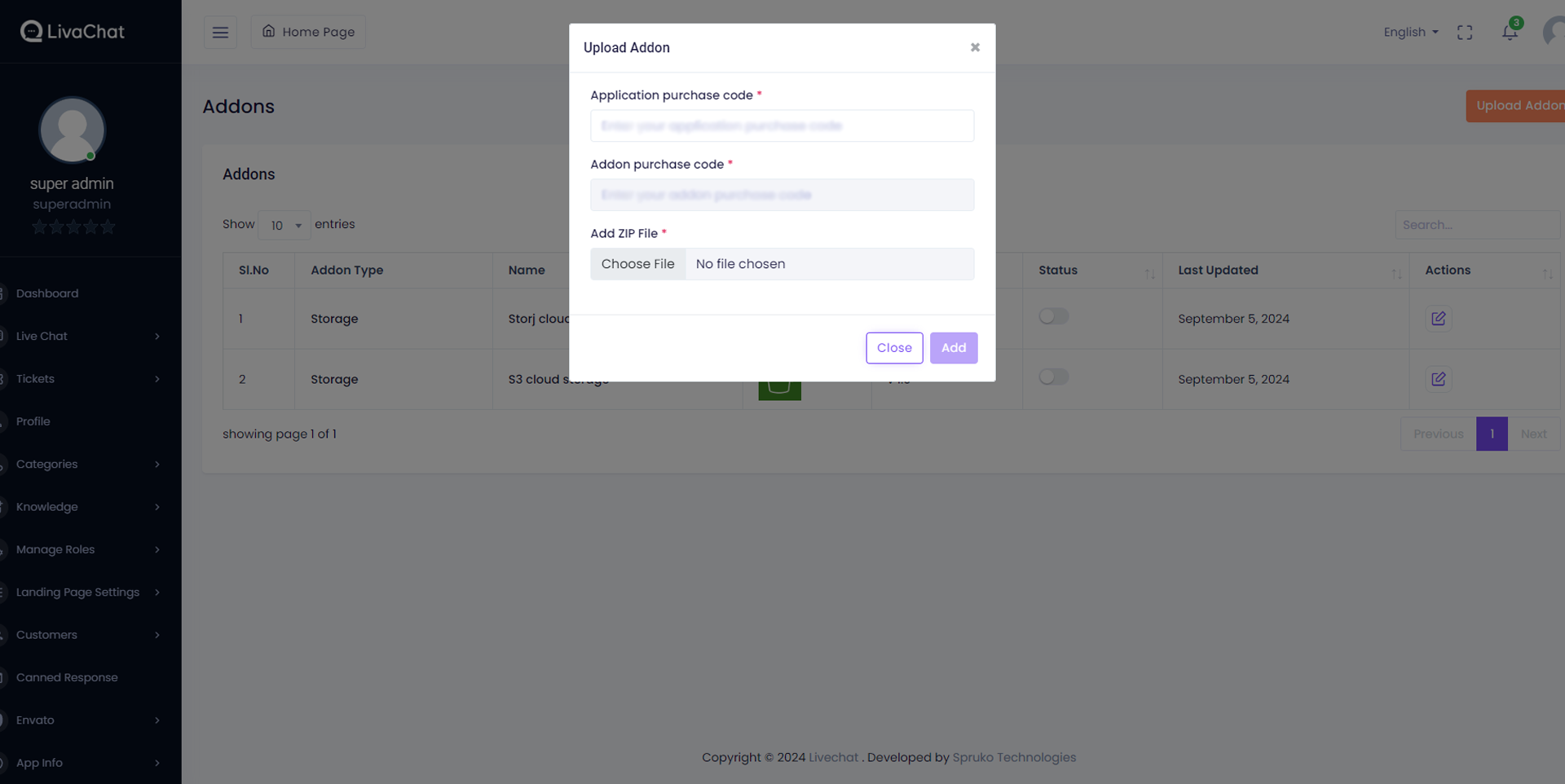1565x784 pixels.
Task: Click the hamburger menu icon to toggle the sidebar
Action: [220, 33]
